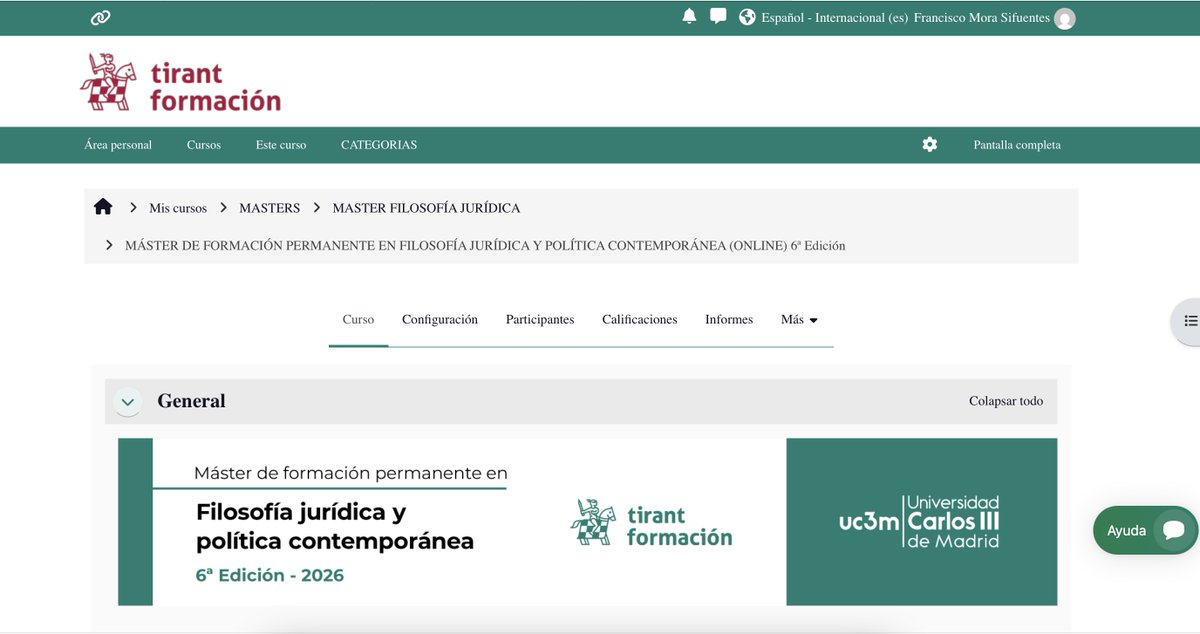Open Francisco Mora Sifuentes user menu
1200x634 pixels.
click(982, 18)
